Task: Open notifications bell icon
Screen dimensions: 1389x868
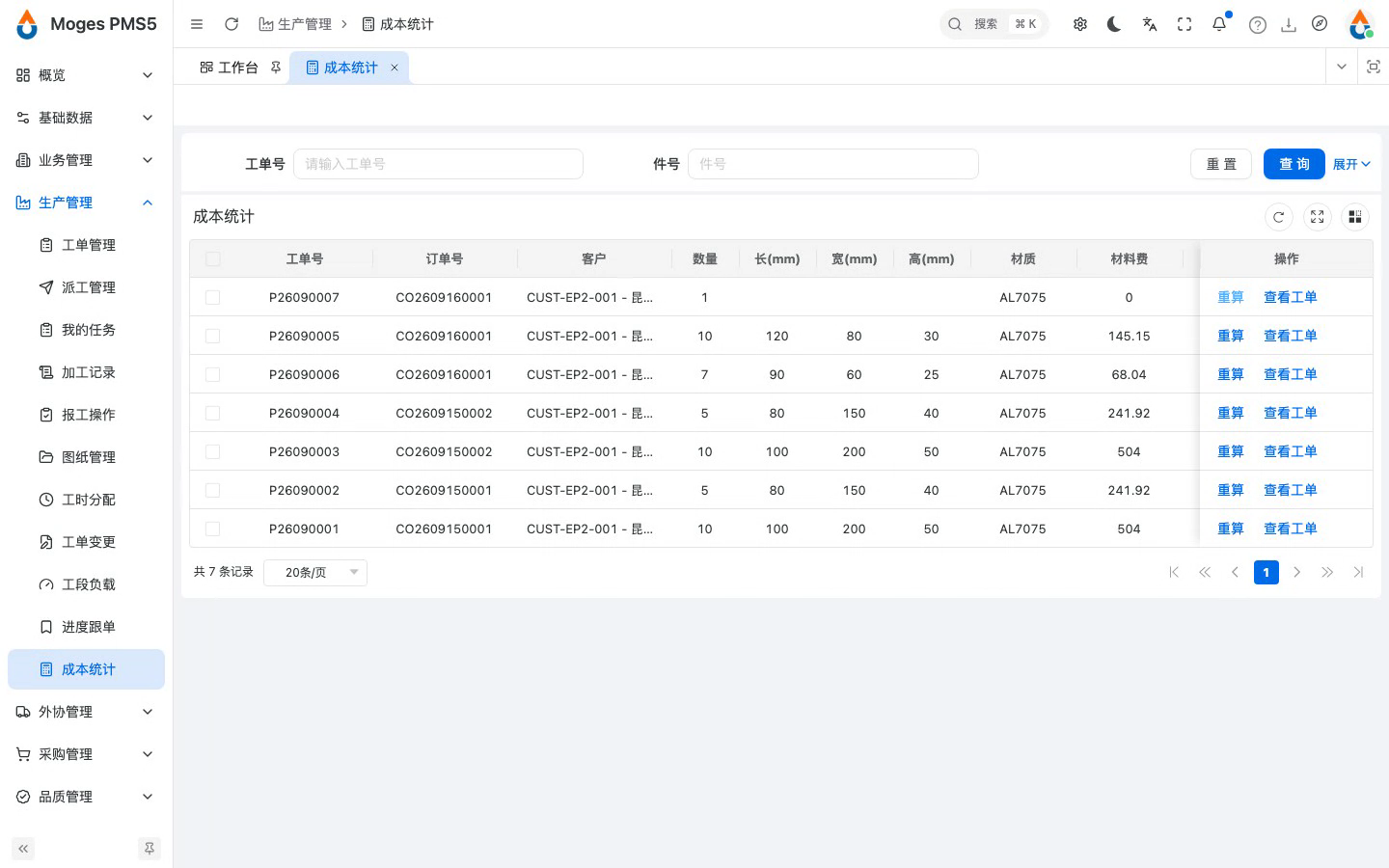Action: click(x=1219, y=24)
